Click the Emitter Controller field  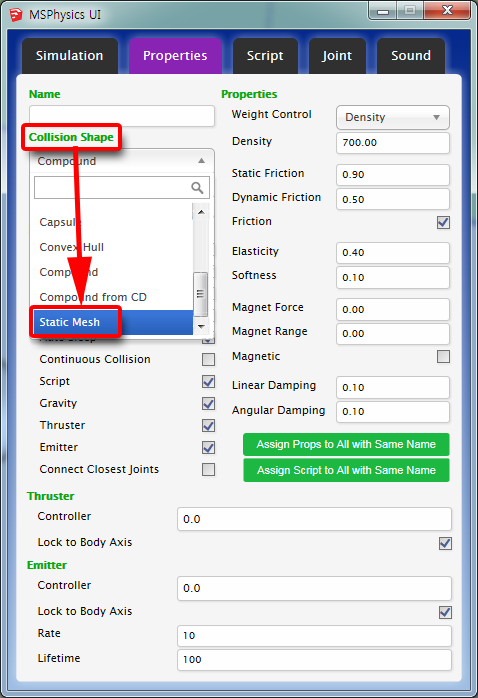(x=314, y=588)
